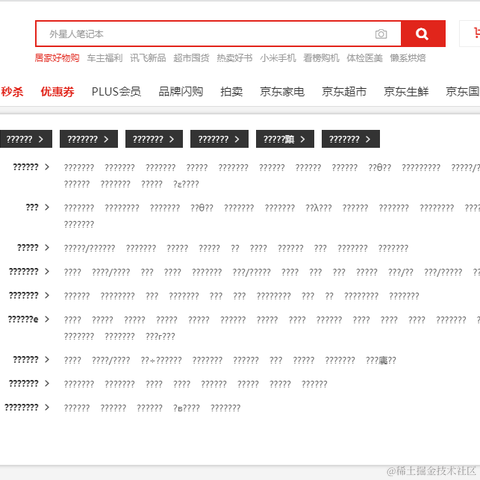Click the camera image-search icon
Viewport: 480px width, 480px height.
click(x=381, y=34)
